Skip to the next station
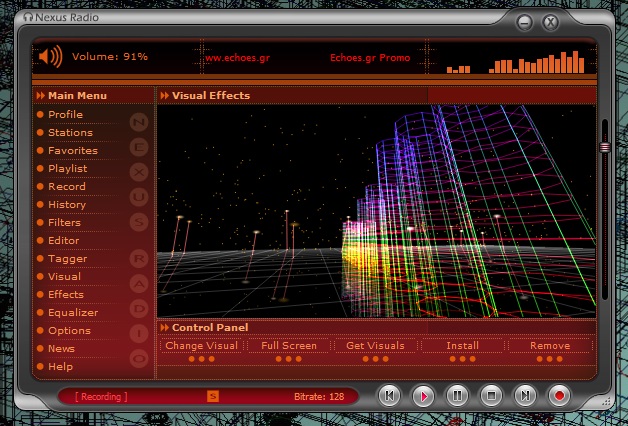This screenshot has height=426, width=628. [524, 396]
